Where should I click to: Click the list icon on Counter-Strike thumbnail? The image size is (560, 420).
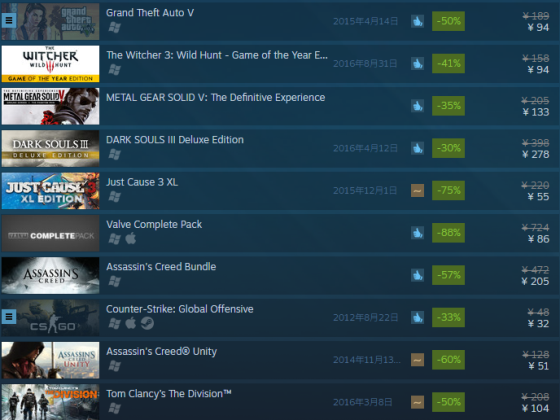pos(9,316)
